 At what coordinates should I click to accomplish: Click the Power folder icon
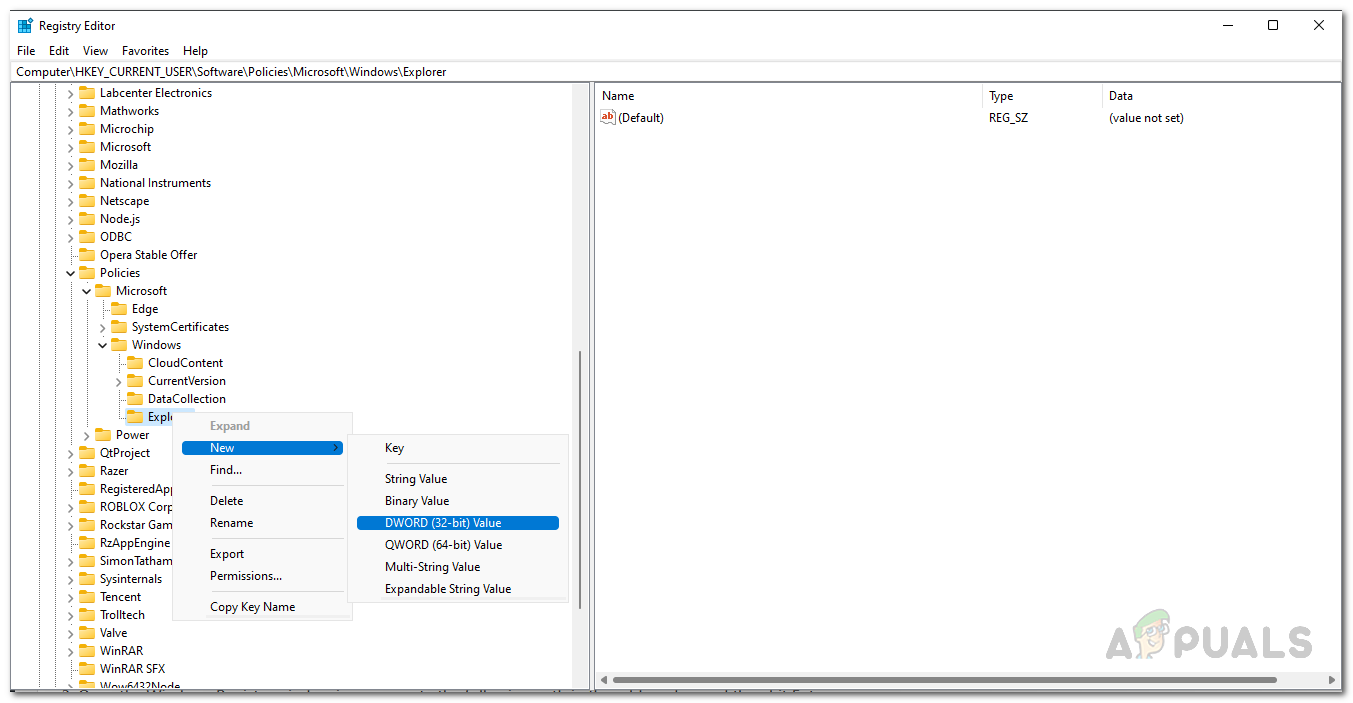(103, 435)
